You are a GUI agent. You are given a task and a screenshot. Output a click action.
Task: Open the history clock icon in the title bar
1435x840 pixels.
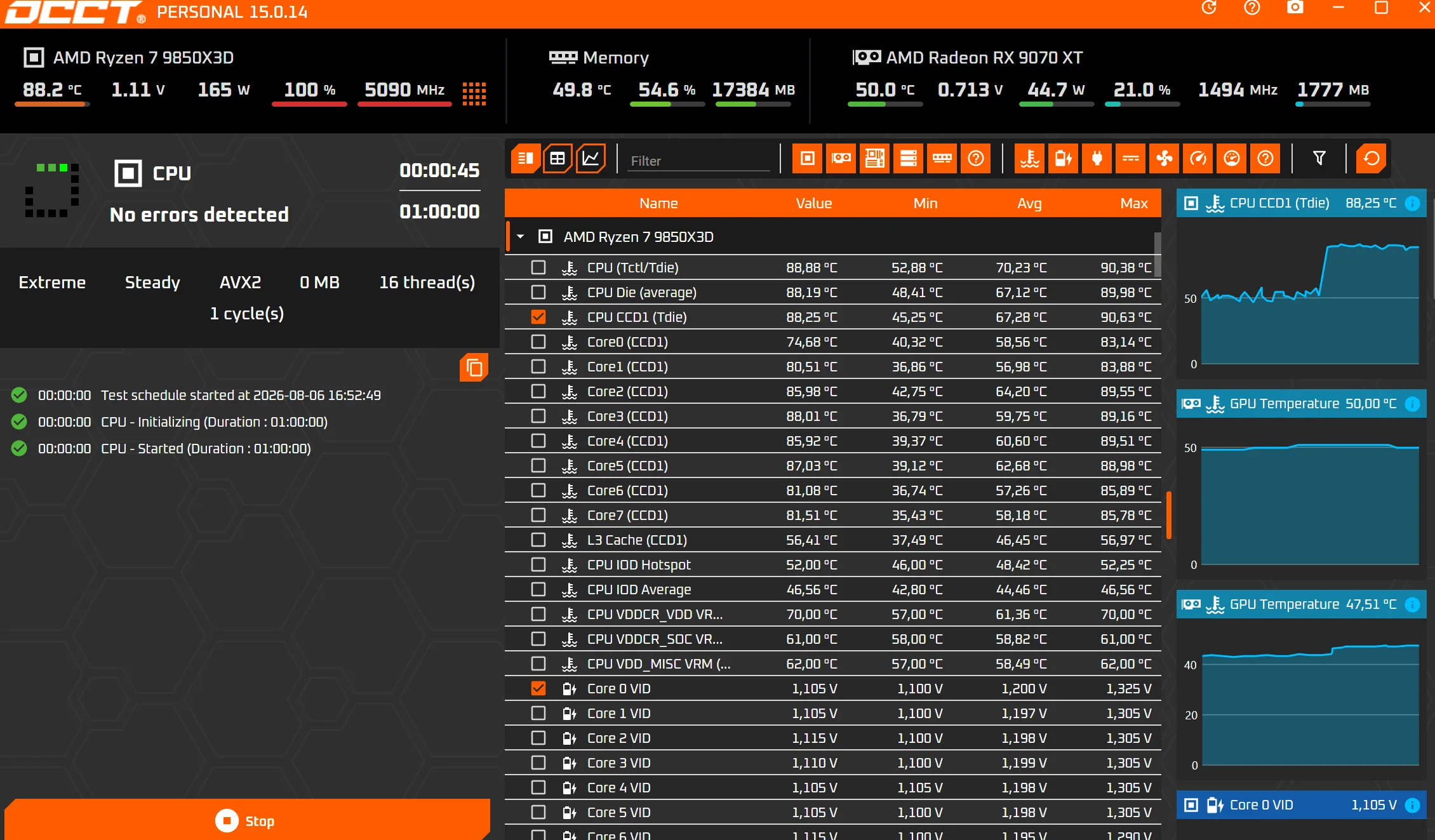(x=1209, y=8)
